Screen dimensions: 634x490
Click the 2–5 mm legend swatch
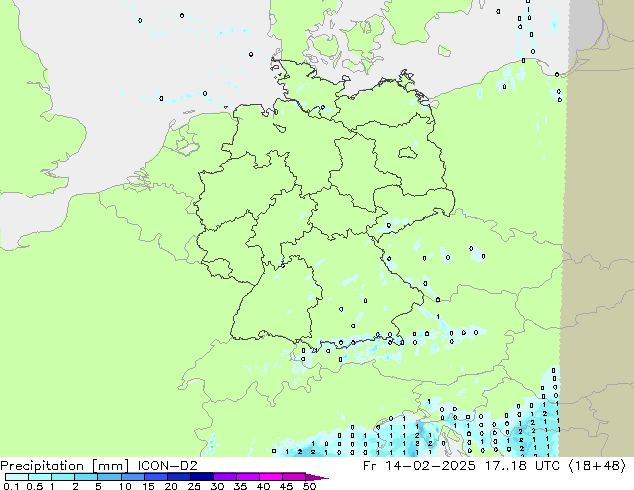[x=86, y=477]
